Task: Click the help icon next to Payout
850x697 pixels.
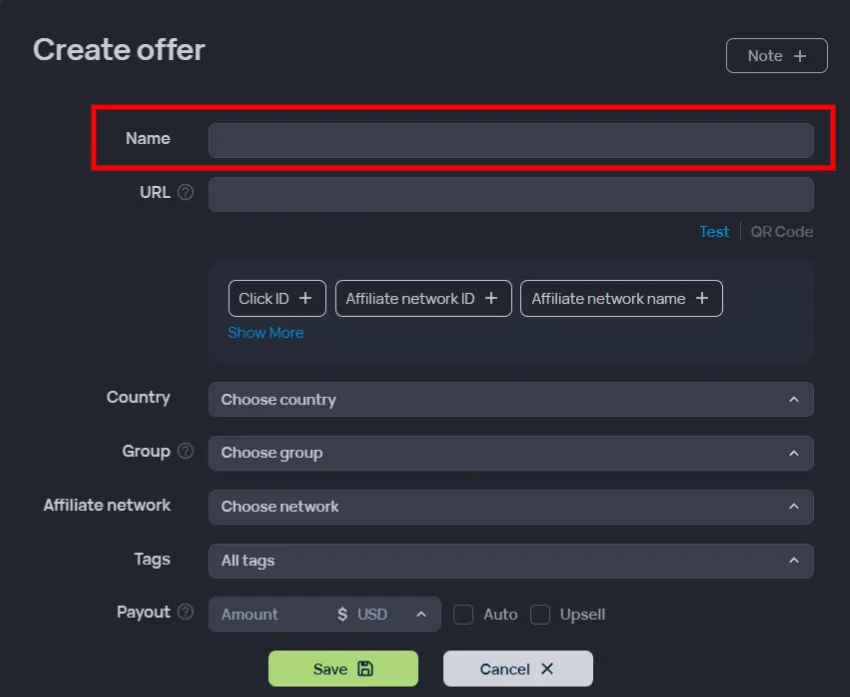Action: (x=185, y=612)
